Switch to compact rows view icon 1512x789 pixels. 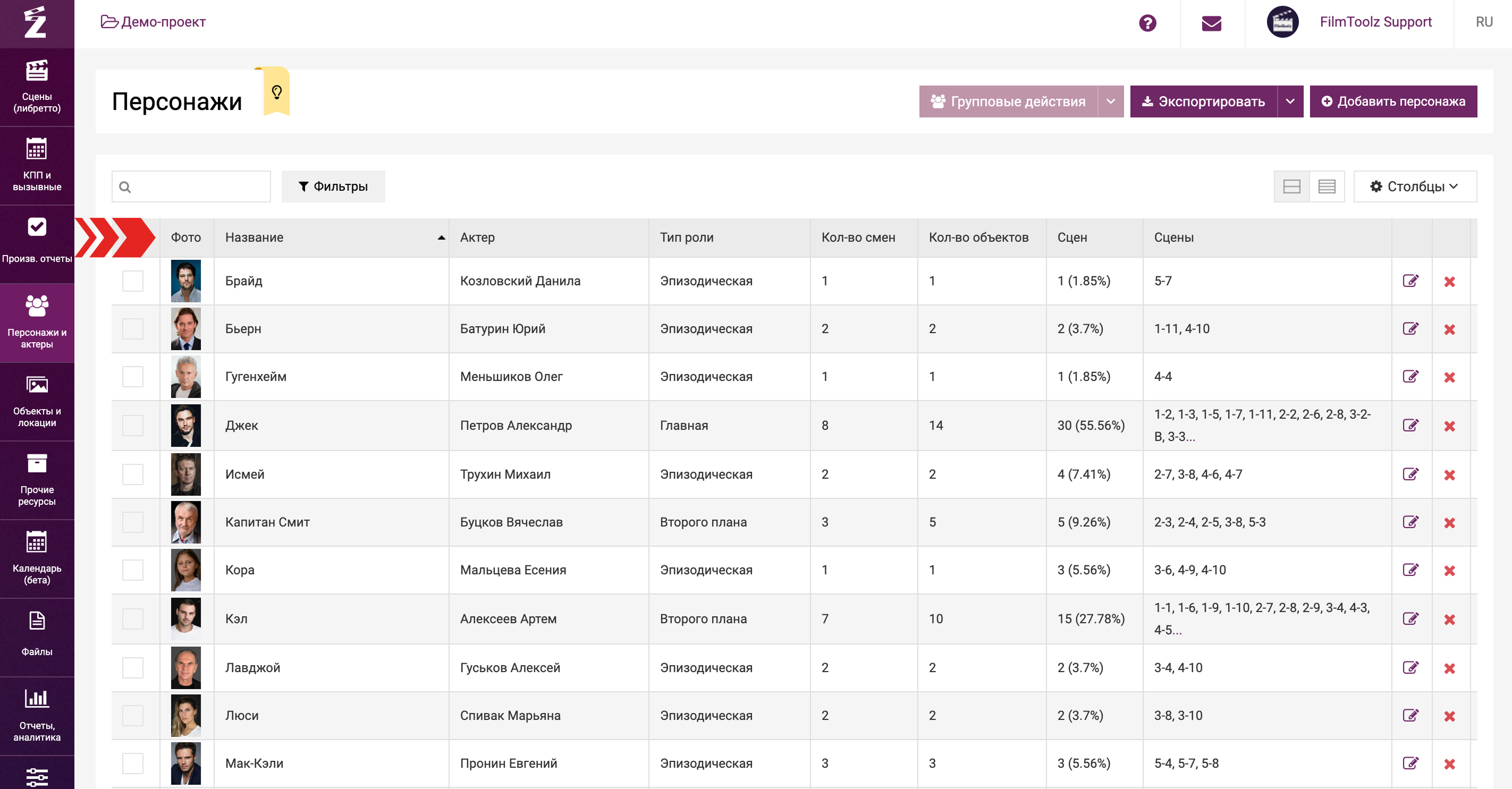point(1327,186)
